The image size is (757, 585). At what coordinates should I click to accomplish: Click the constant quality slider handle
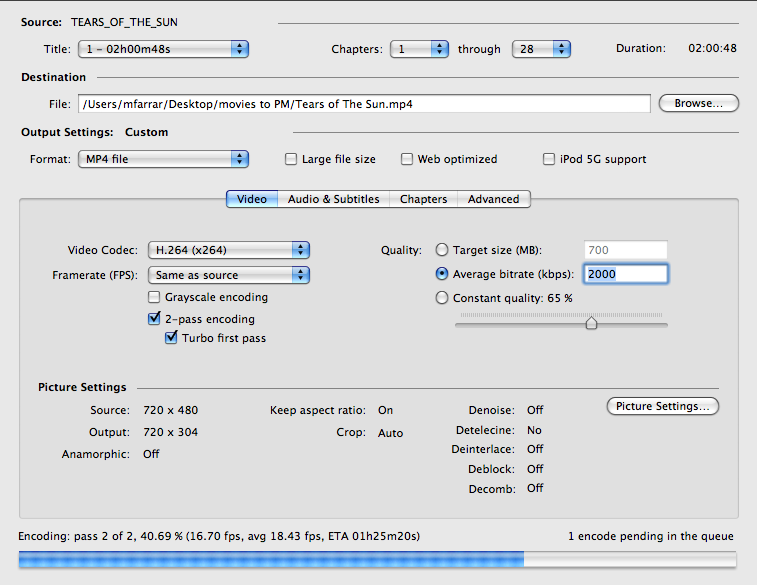[591, 322]
